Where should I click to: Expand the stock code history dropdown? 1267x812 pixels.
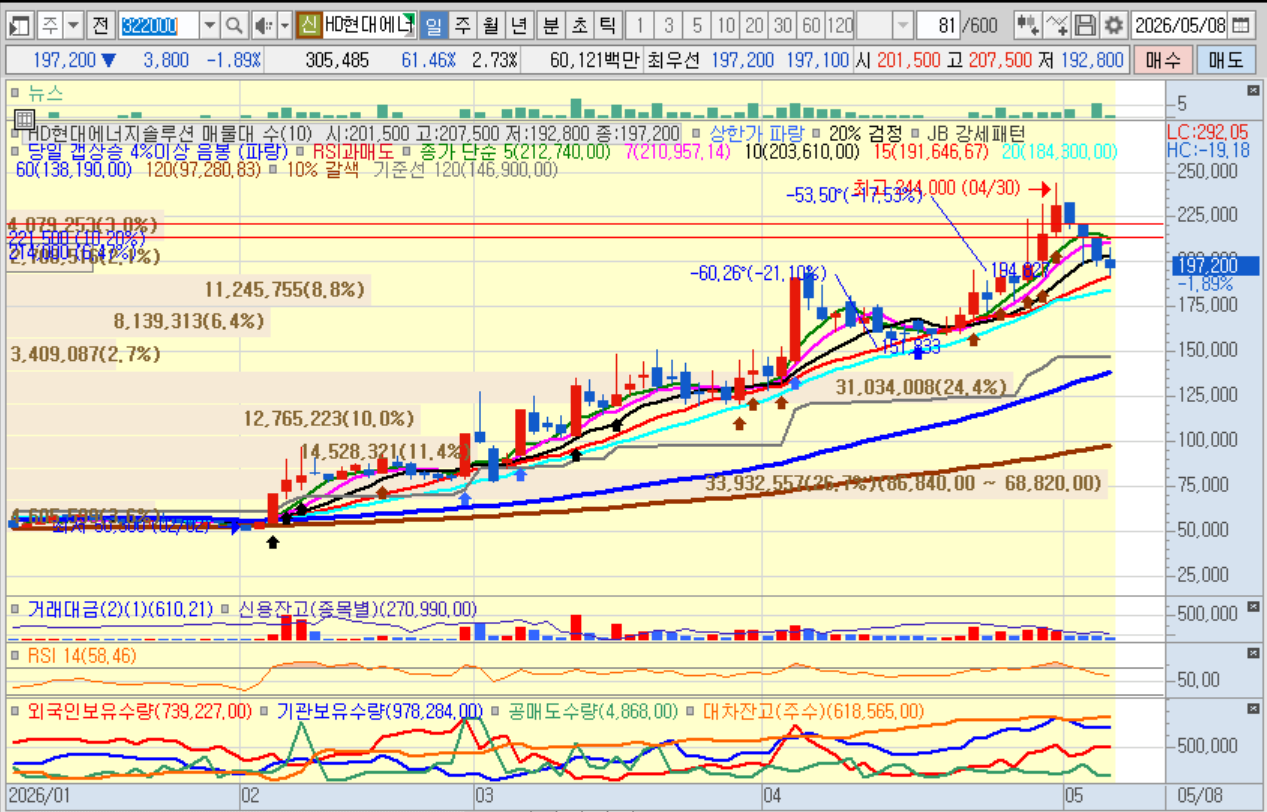[209, 24]
